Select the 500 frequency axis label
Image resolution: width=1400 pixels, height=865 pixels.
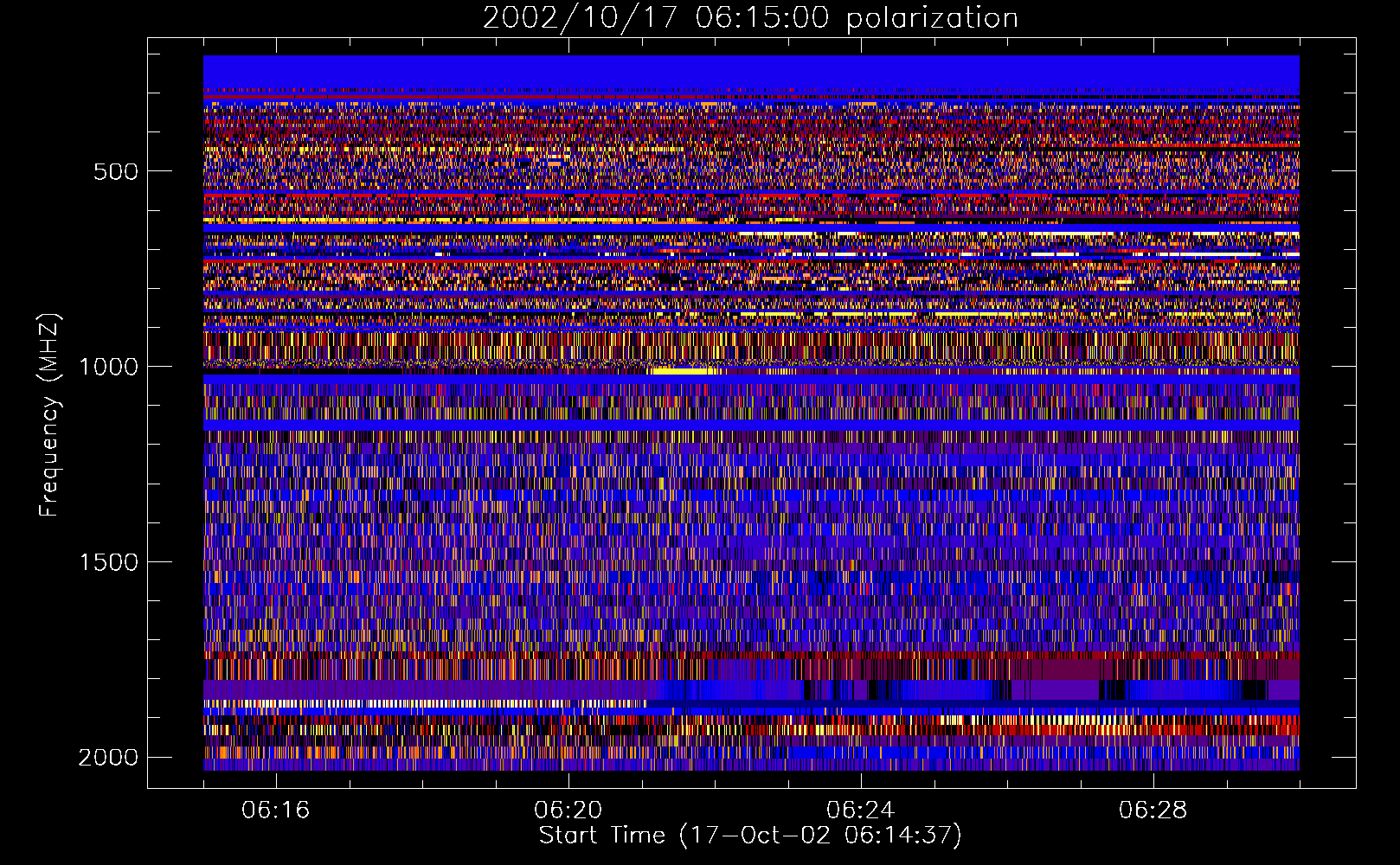(x=116, y=171)
